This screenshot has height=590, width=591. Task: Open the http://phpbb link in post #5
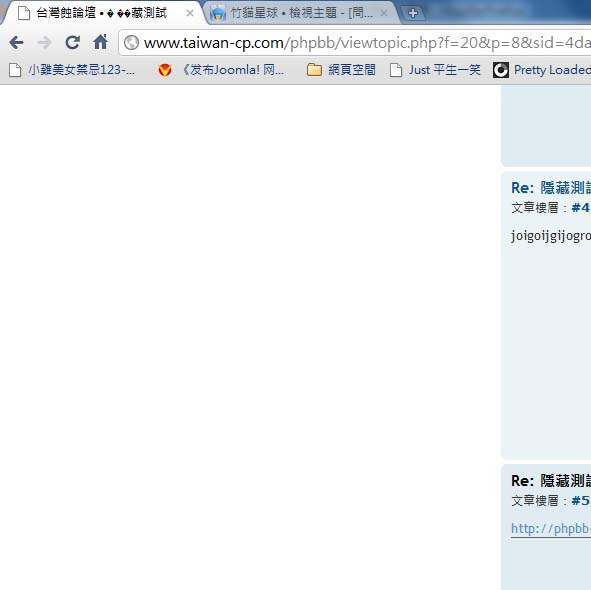(x=551, y=528)
